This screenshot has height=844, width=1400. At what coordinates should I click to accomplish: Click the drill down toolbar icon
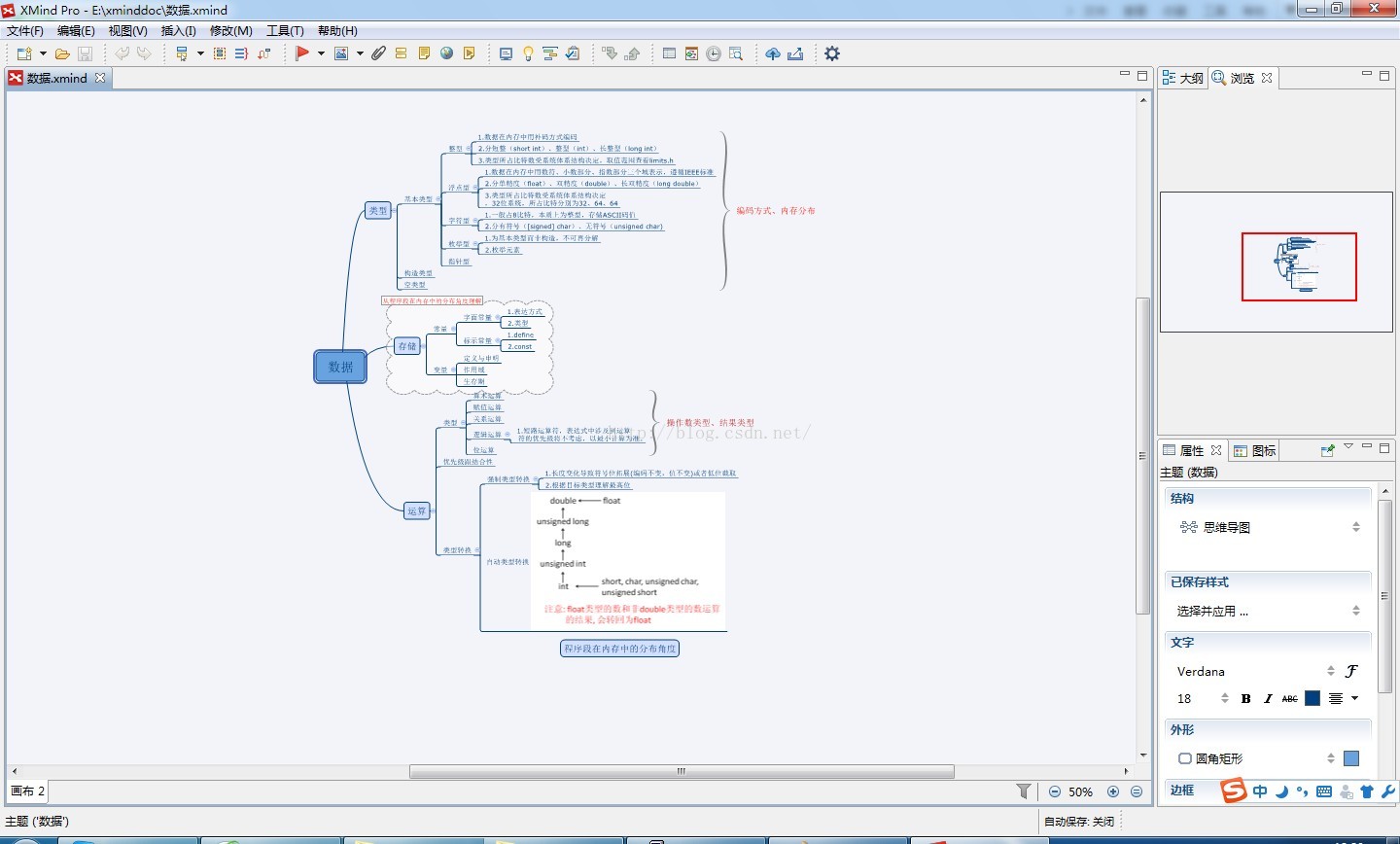[x=610, y=53]
